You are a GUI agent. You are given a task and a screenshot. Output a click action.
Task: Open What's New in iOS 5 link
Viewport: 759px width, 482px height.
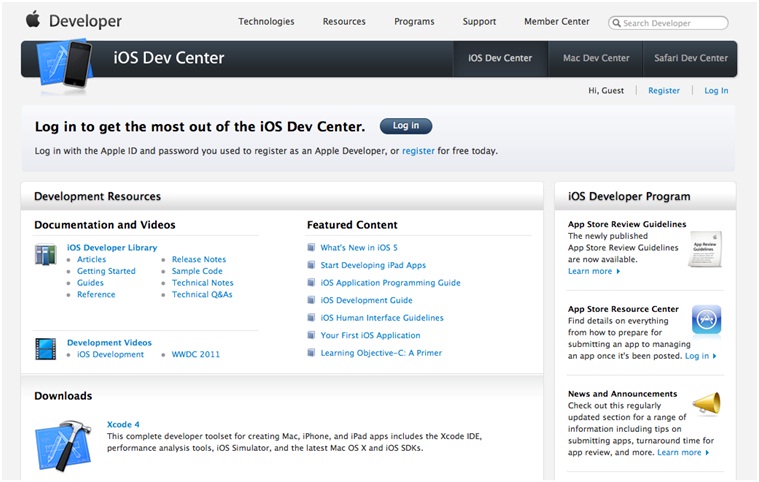click(359, 247)
